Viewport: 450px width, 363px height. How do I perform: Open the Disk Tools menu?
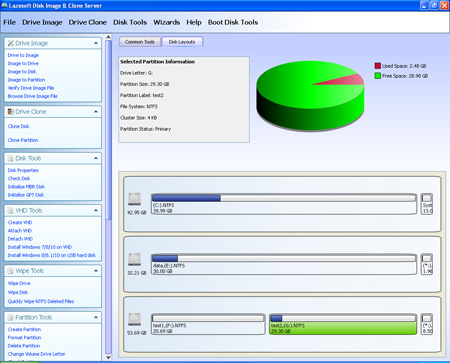click(x=130, y=22)
